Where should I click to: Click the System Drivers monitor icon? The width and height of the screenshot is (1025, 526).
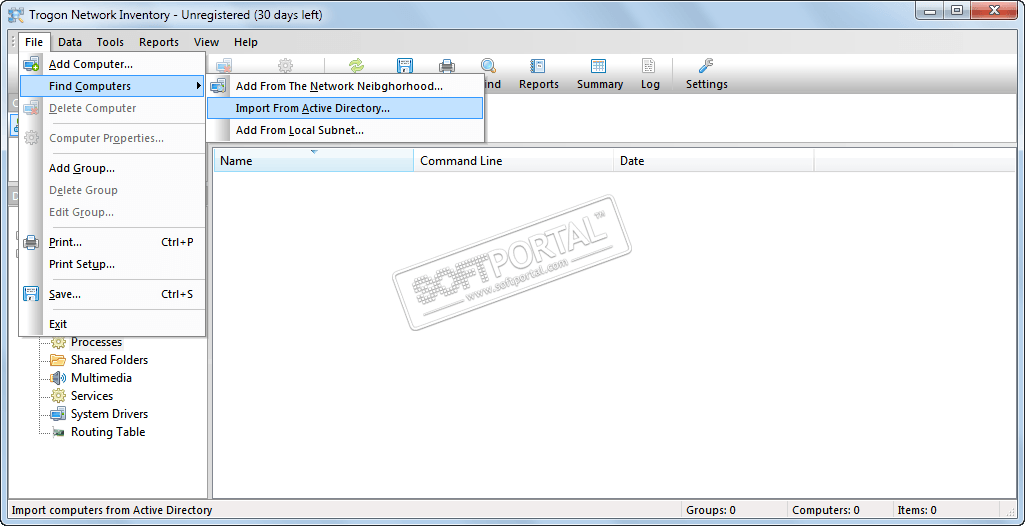click(59, 414)
